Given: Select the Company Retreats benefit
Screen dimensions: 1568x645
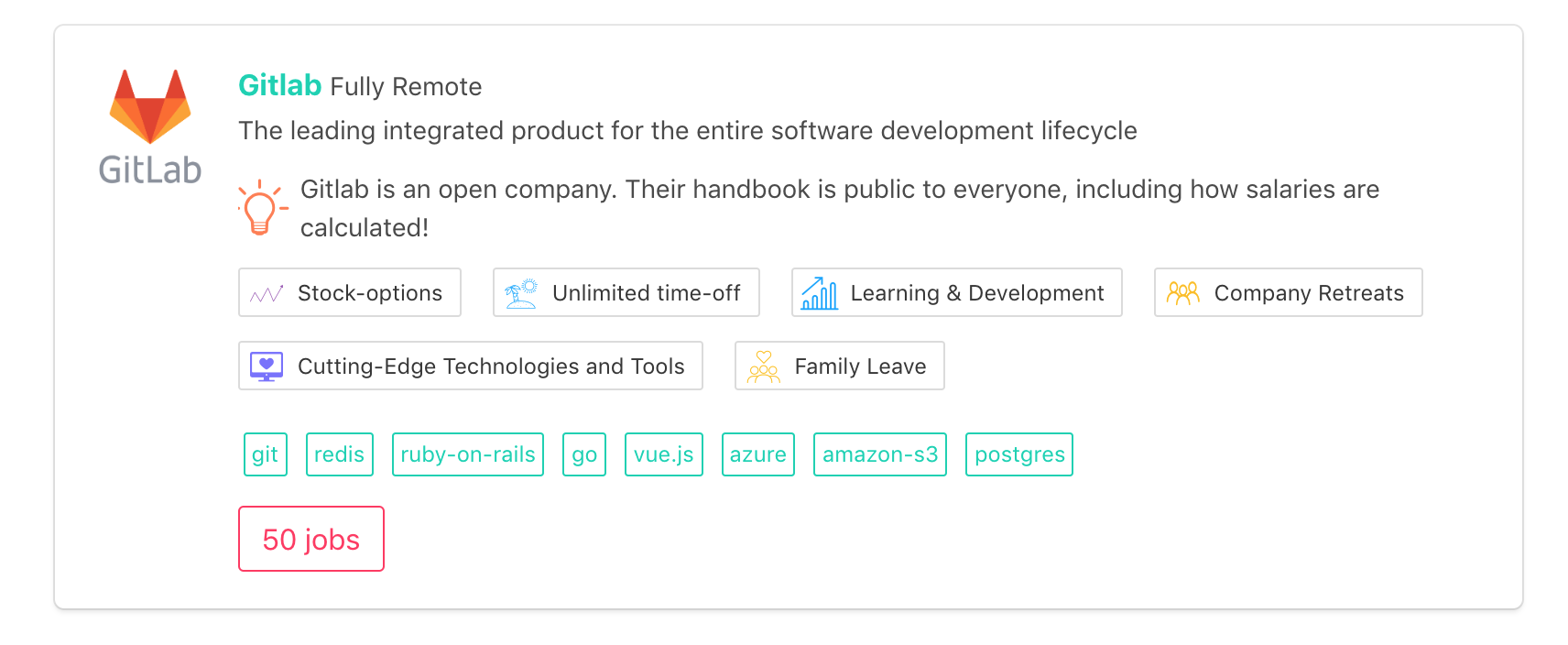Looking at the screenshot, I should (1289, 292).
